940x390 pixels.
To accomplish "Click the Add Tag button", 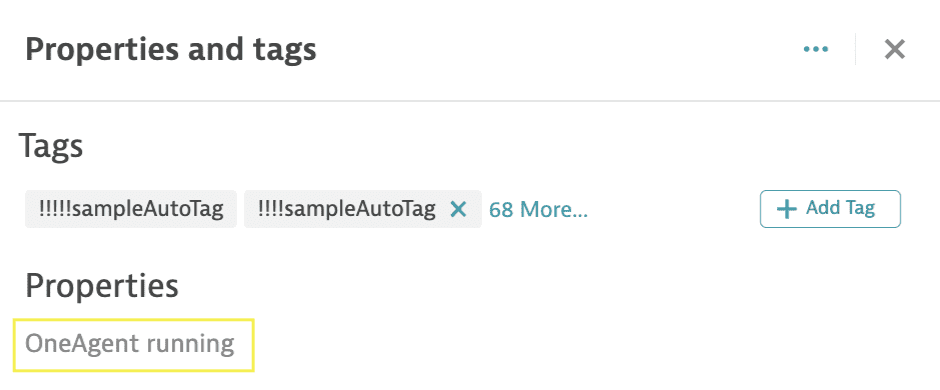I will [830, 209].
